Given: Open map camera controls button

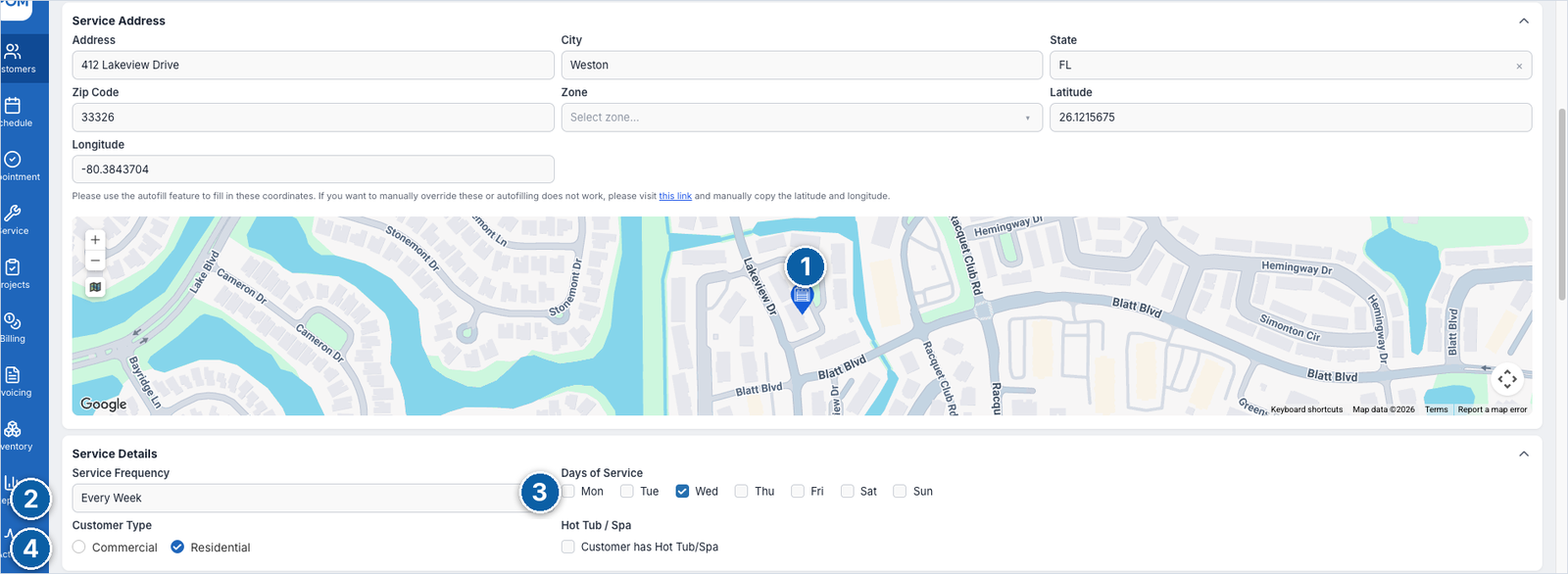Looking at the screenshot, I should point(1507,378).
